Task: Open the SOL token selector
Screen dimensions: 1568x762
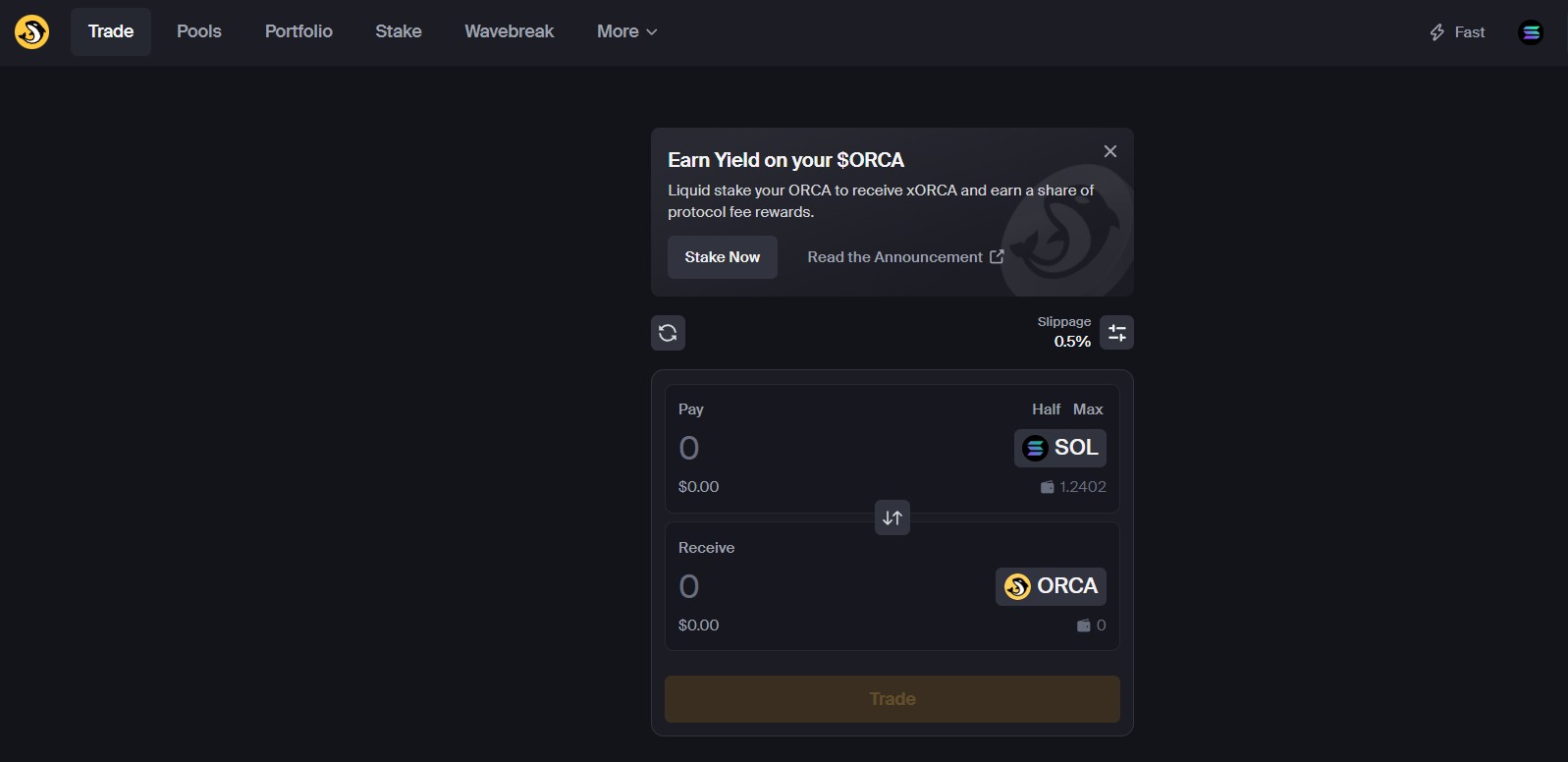Action: (1060, 448)
